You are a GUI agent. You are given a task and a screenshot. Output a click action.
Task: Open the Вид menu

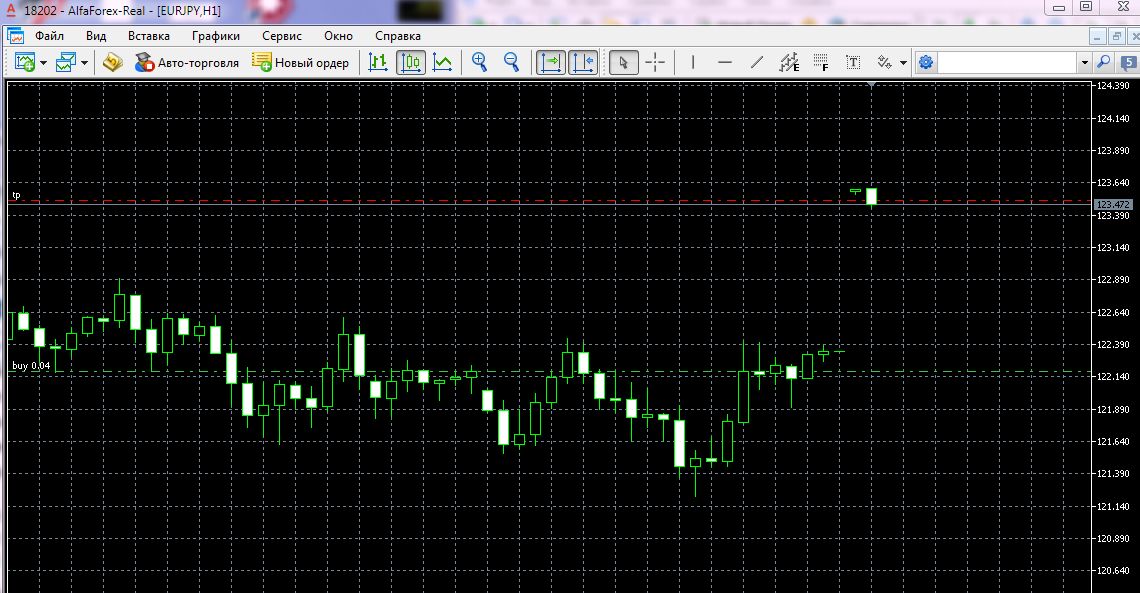coord(96,36)
